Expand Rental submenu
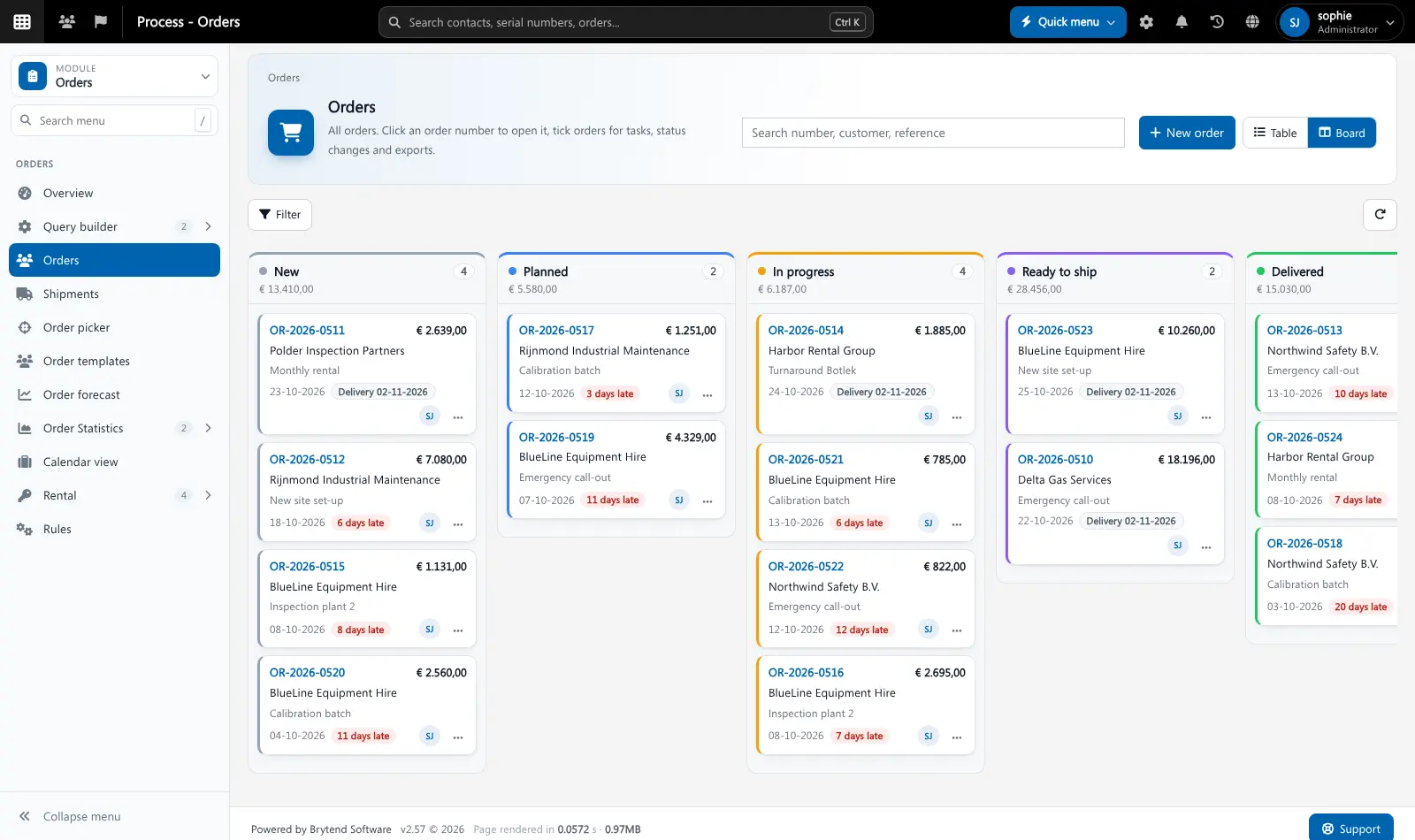The width and height of the screenshot is (1415, 840). [208, 495]
